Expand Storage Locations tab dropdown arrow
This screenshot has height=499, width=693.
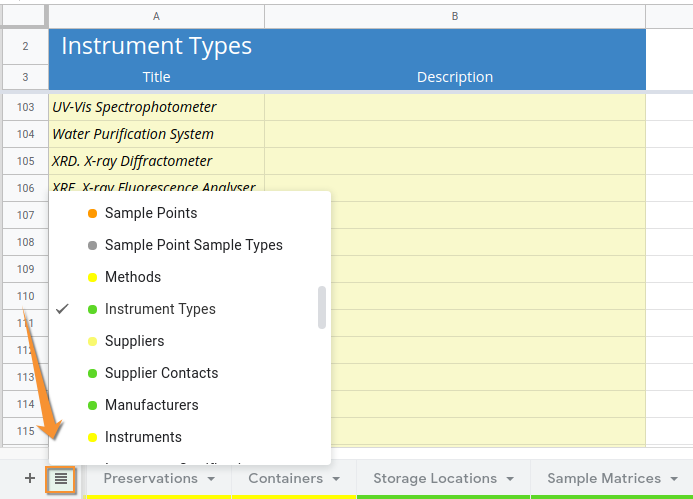point(509,479)
